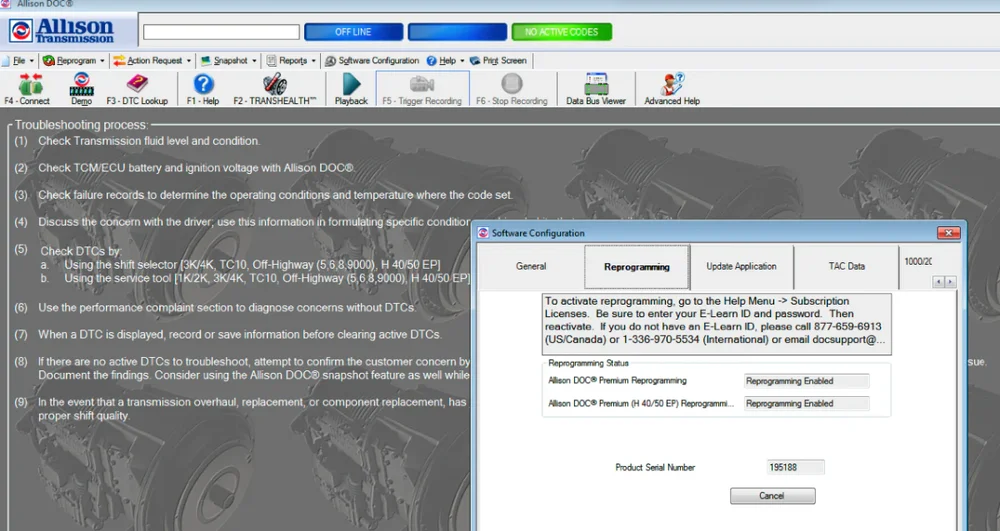
Task: Click the F1 Help question mark icon
Action: click(x=203, y=86)
